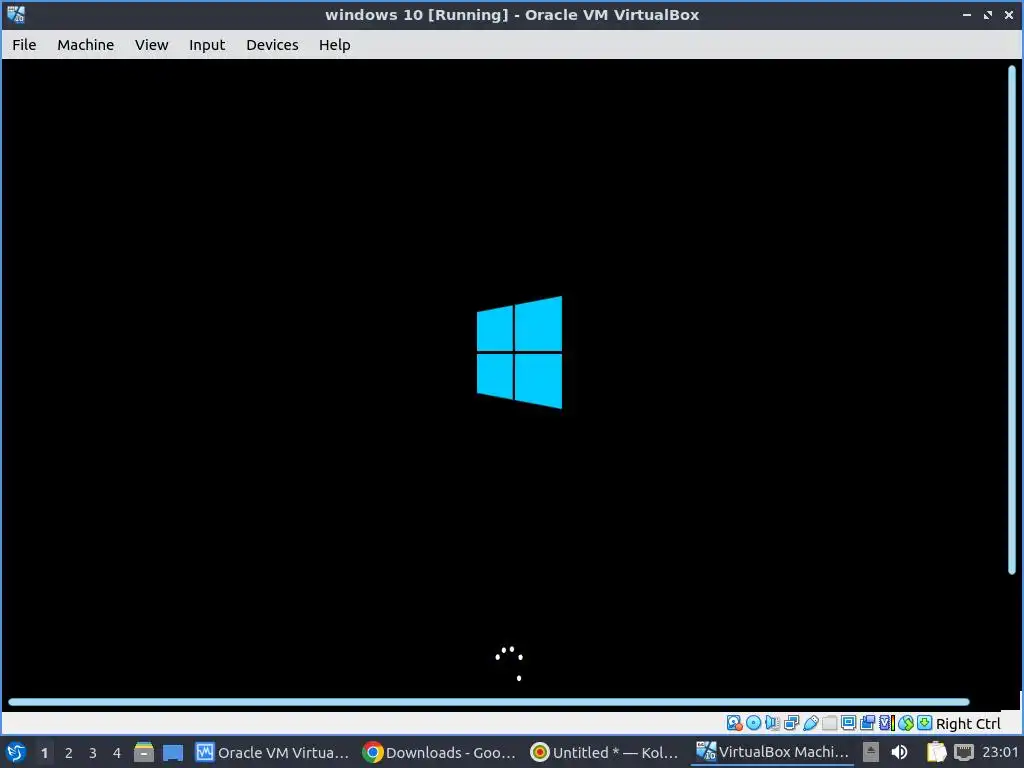The height and width of the screenshot is (768, 1024).
Task: Click the Right Ctrl host key label
Action: [968, 724]
